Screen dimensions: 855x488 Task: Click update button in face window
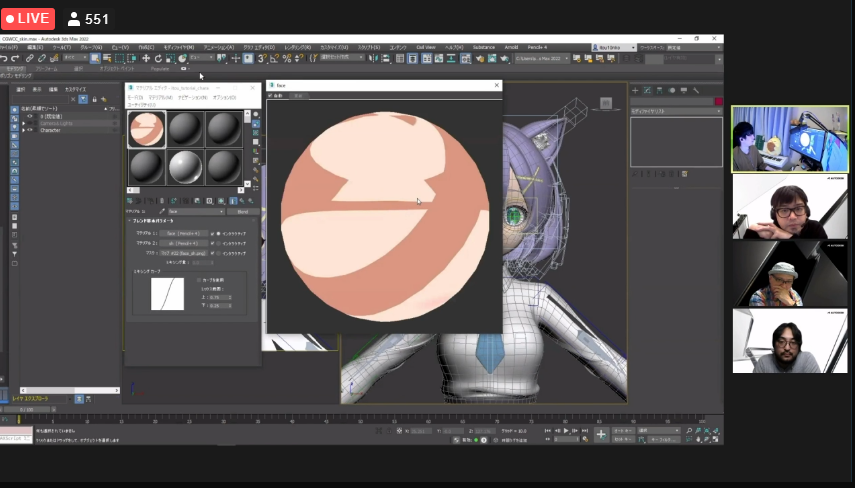(298, 95)
